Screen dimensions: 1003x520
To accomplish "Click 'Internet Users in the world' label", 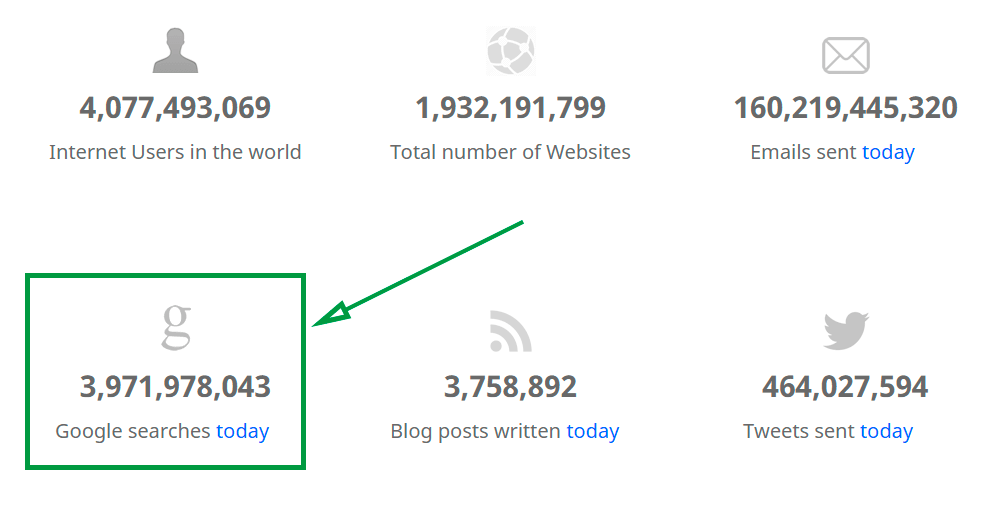I will tap(175, 152).
